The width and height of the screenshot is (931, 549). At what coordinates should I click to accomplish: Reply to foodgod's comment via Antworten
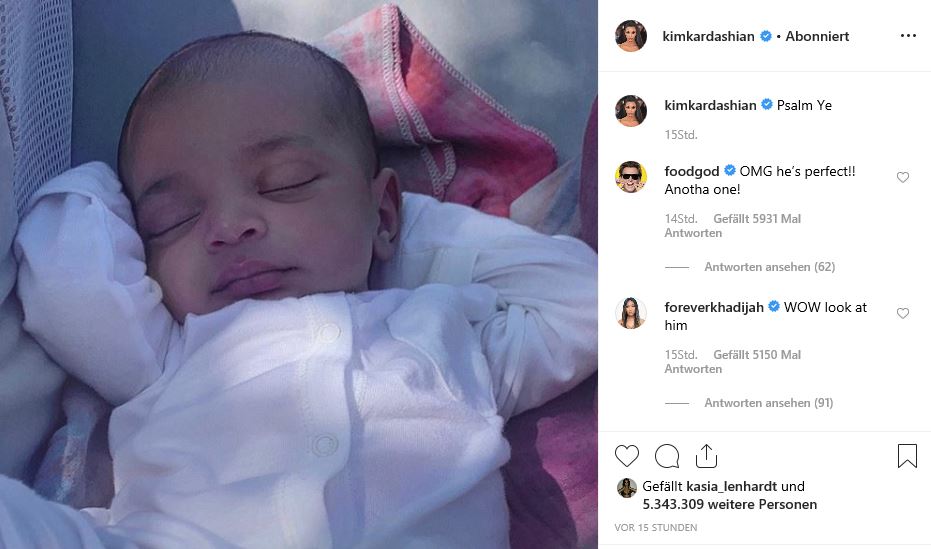point(693,233)
